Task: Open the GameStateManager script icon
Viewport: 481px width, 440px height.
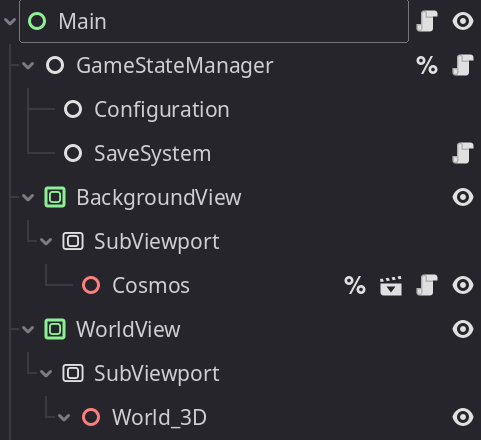Action: pos(463,65)
